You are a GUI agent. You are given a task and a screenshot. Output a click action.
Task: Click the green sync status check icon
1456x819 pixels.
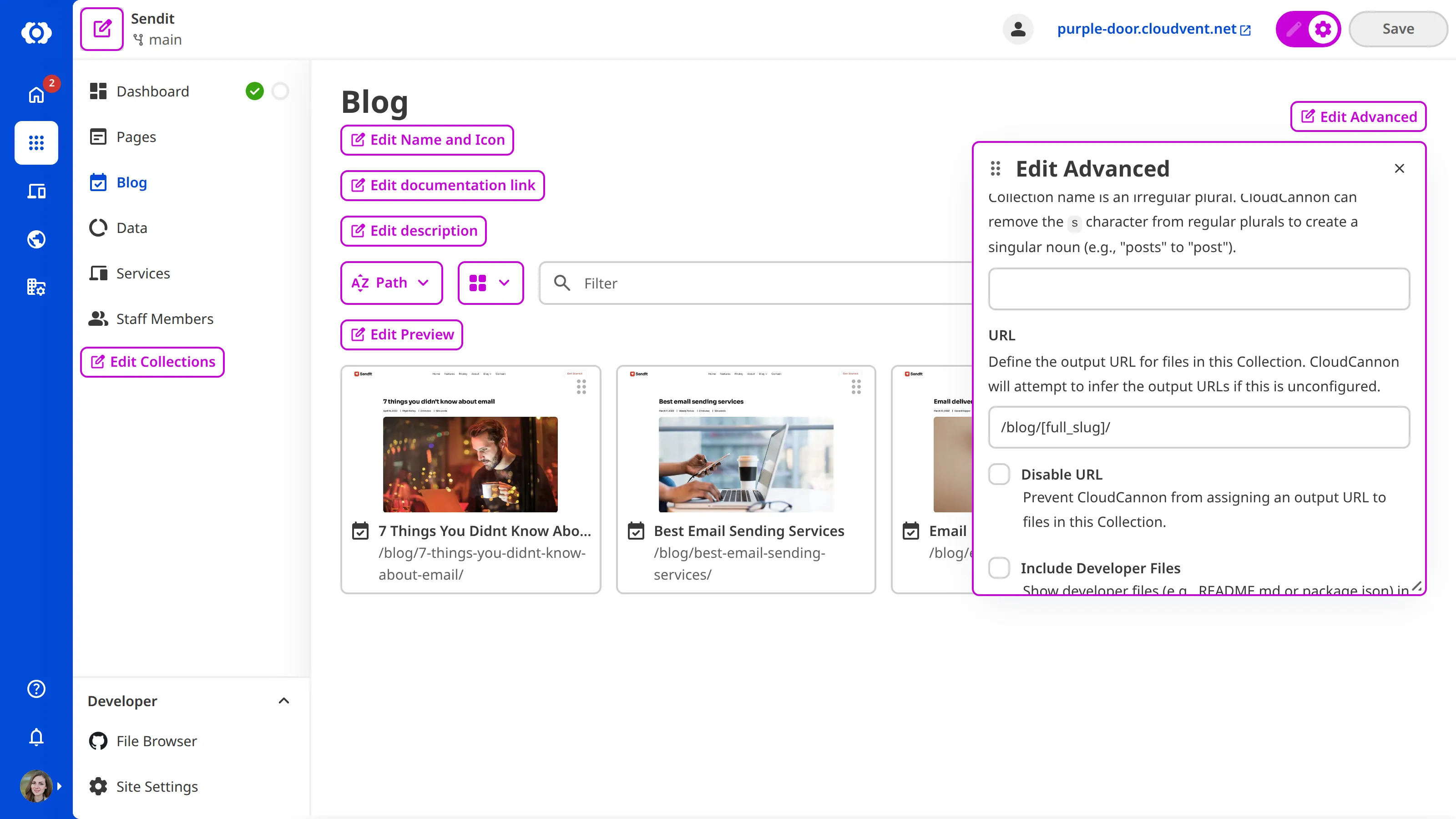pyautogui.click(x=254, y=91)
